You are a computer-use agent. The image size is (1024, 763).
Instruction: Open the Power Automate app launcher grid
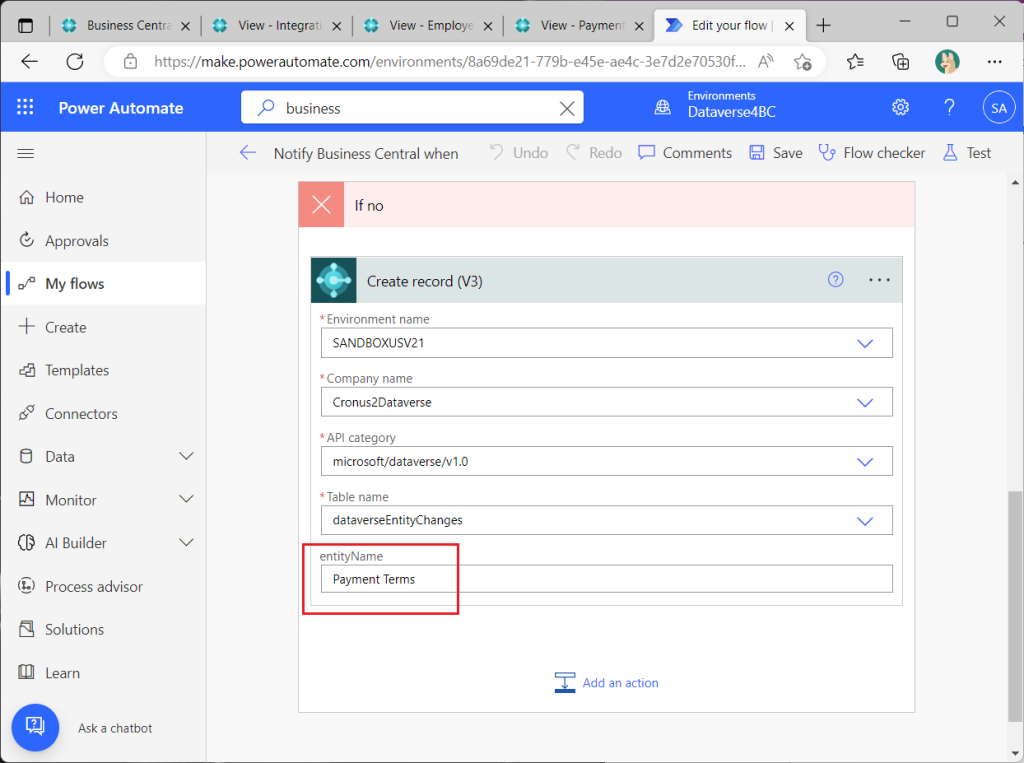pos(25,107)
